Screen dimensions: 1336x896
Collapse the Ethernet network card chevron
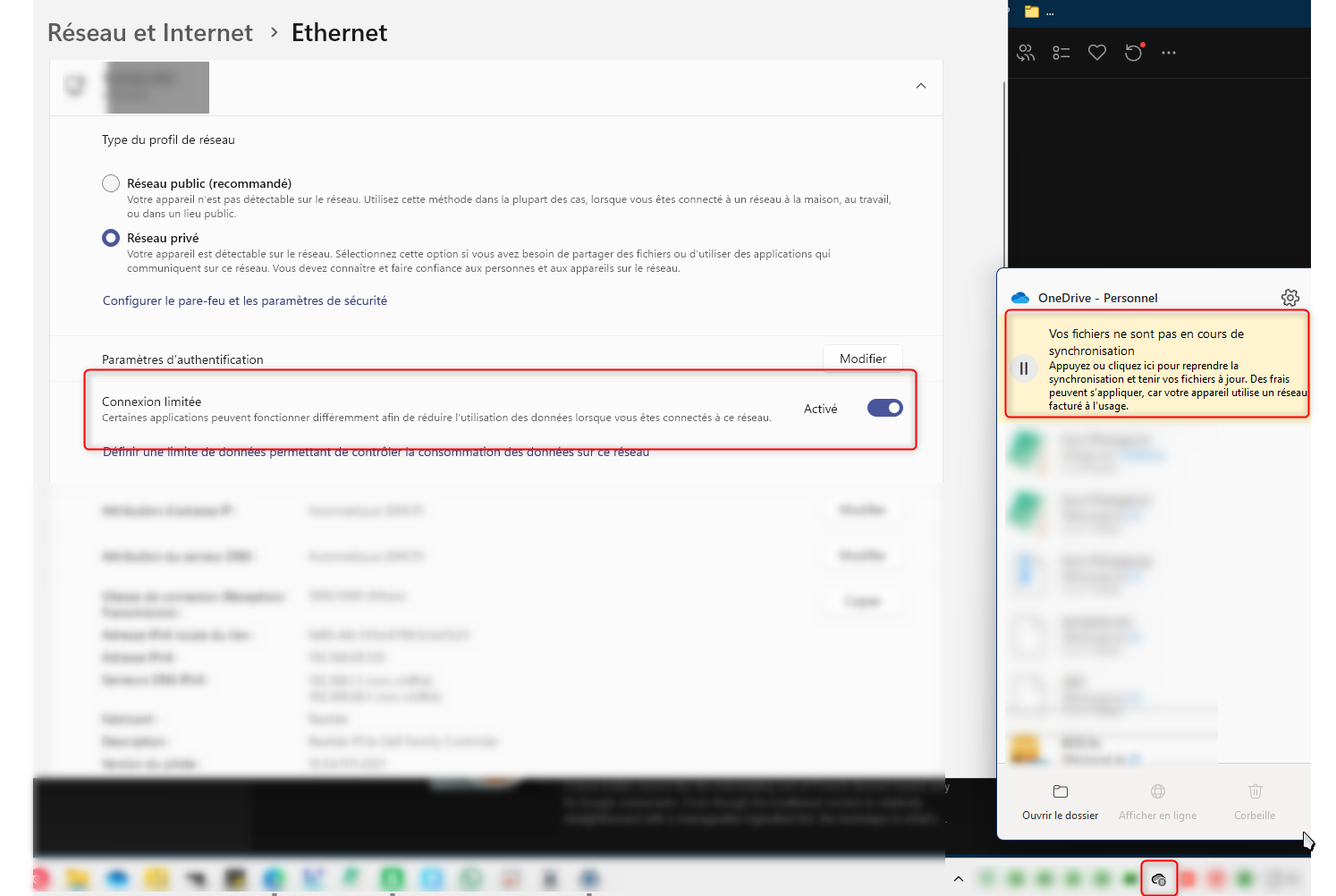point(921,86)
